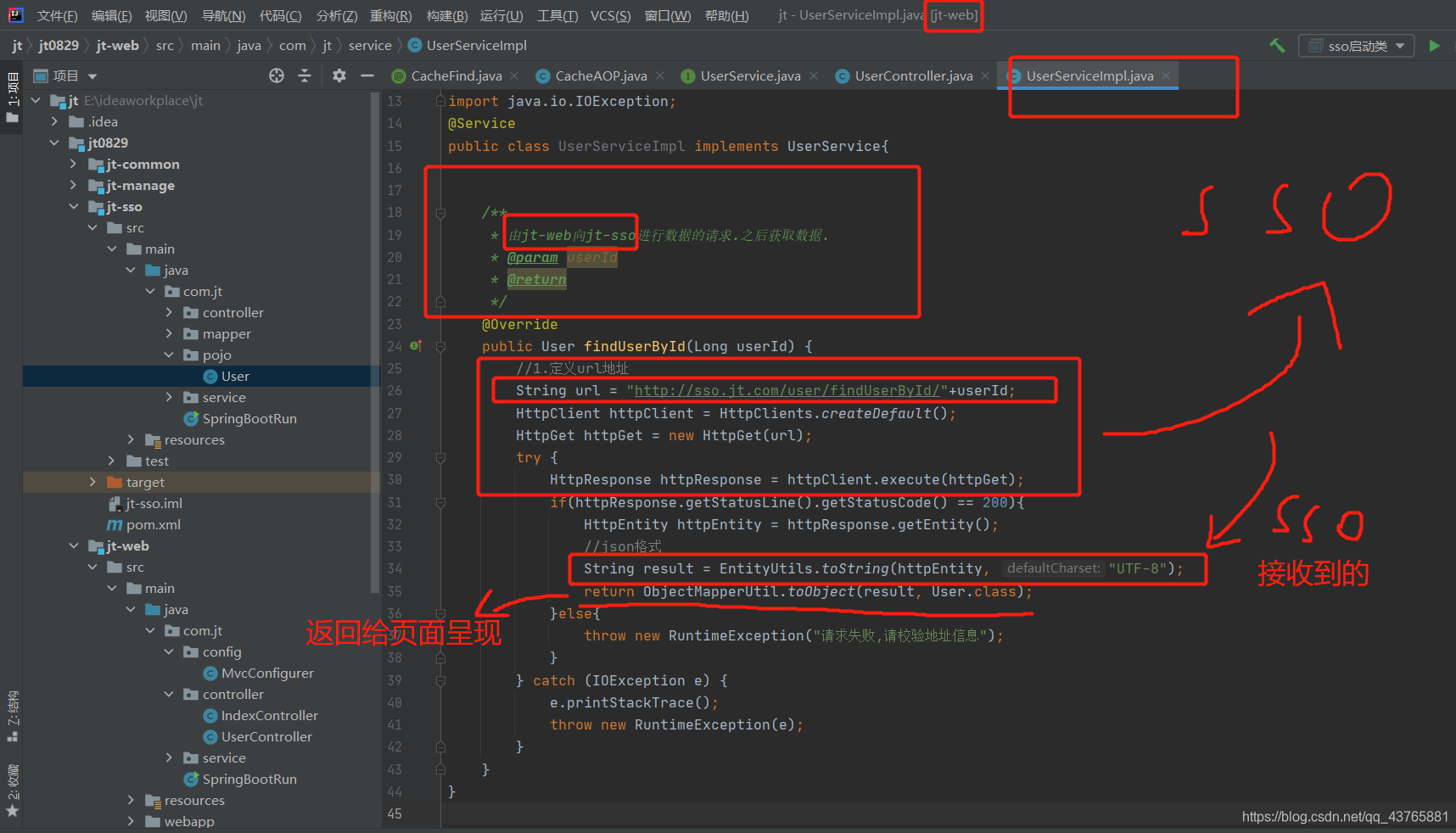Expand the jt-manage module
The width and height of the screenshot is (1456, 833).
(73, 185)
